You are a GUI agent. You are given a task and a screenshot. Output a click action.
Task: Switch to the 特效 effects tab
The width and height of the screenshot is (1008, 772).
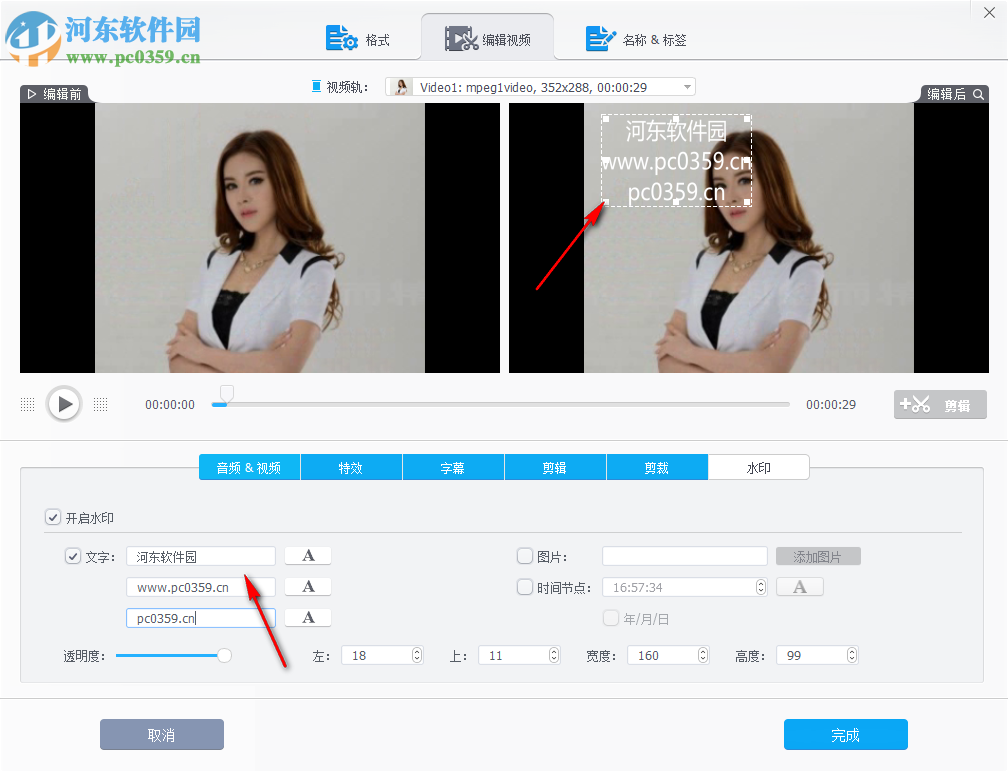[351, 467]
